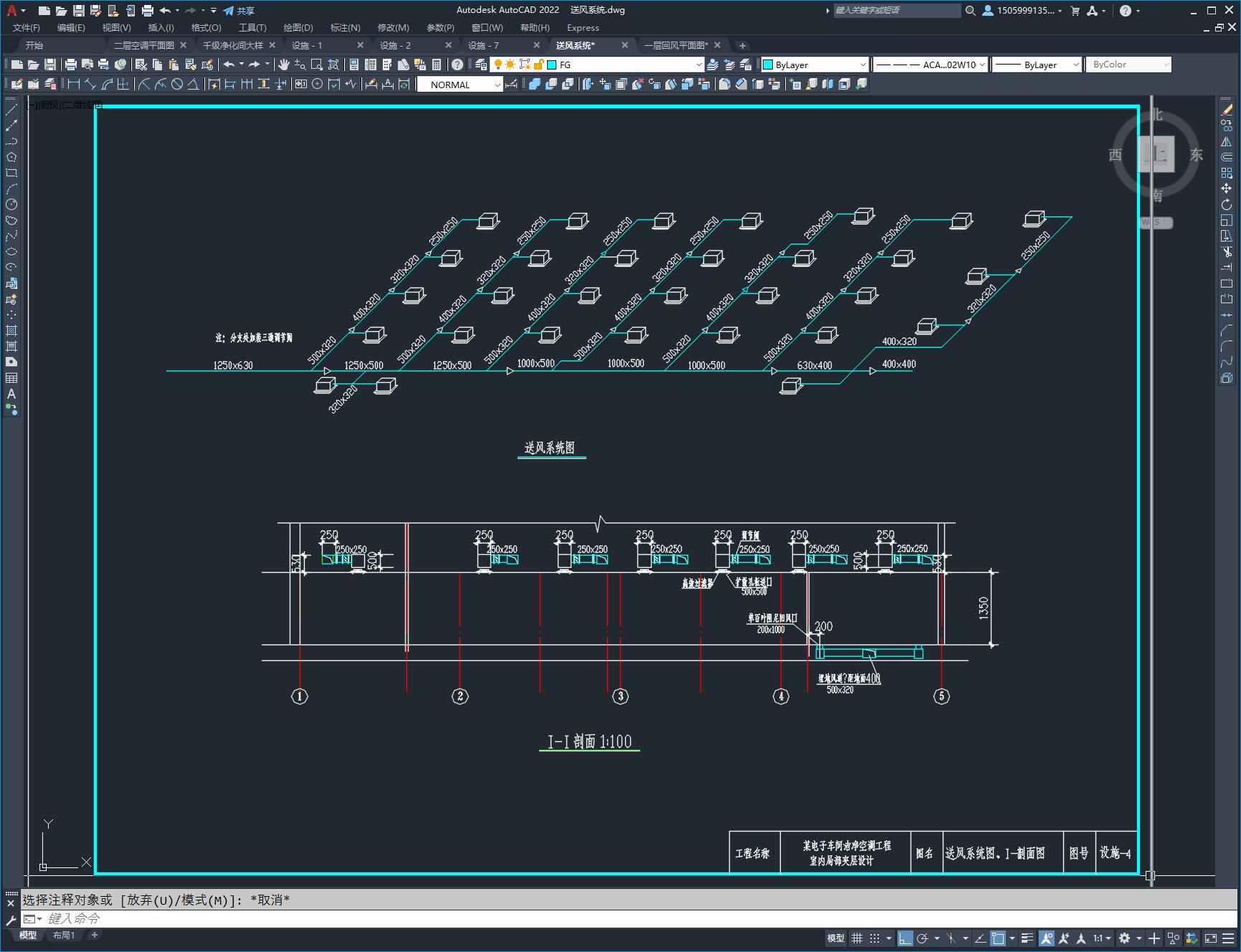Select the Trim tool
The width and height of the screenshot is (1241, 952).
1227,252
